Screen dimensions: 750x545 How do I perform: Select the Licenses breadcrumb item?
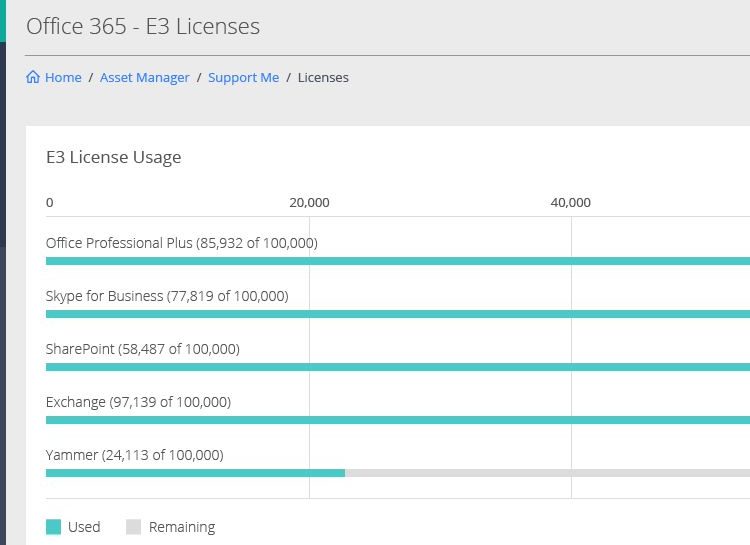click(x=323, y=78)
